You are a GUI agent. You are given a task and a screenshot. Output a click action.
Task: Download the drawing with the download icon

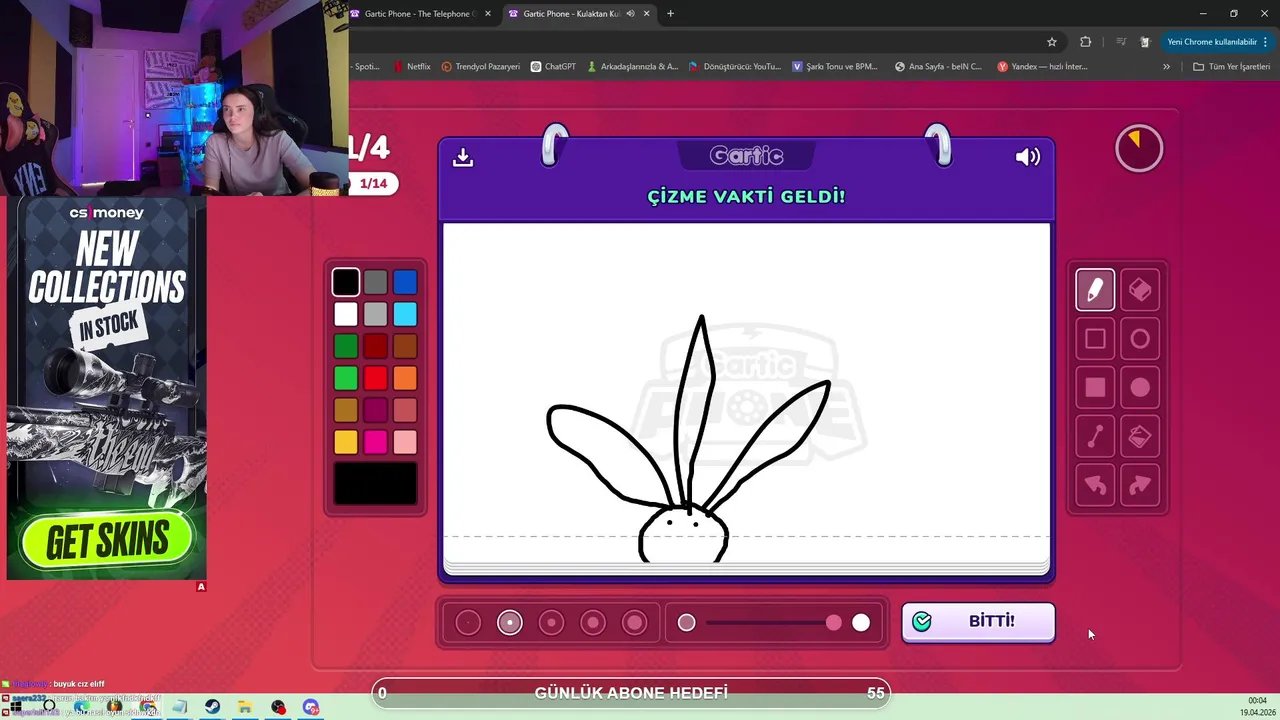point(463,157)
